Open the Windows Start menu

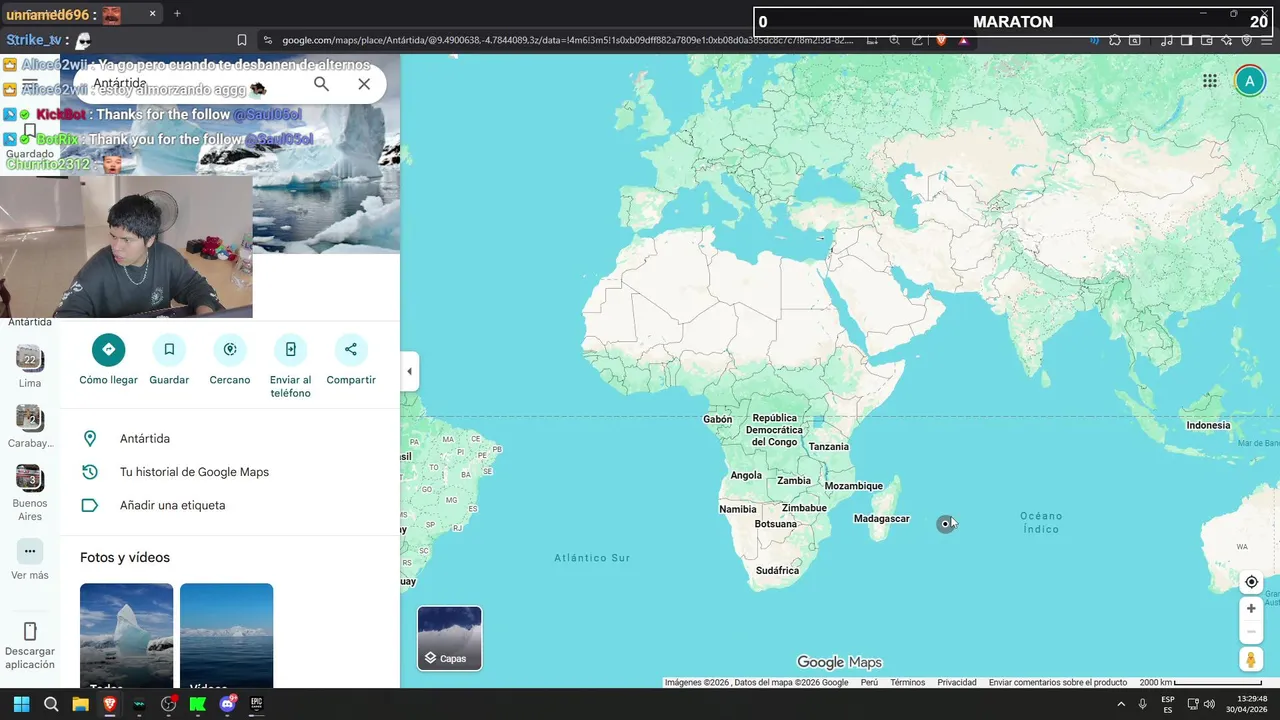[x=21, y=704]
